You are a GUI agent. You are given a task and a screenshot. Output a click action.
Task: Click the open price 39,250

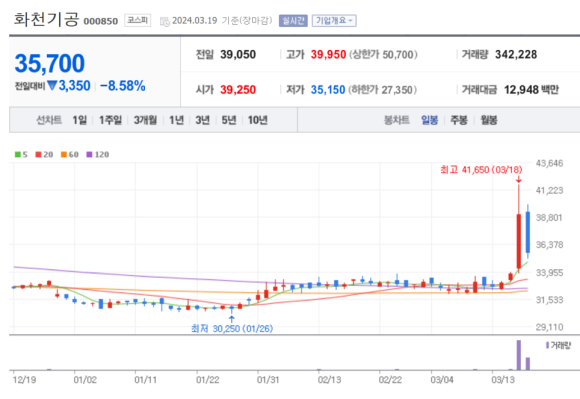(x=238, y=89)
